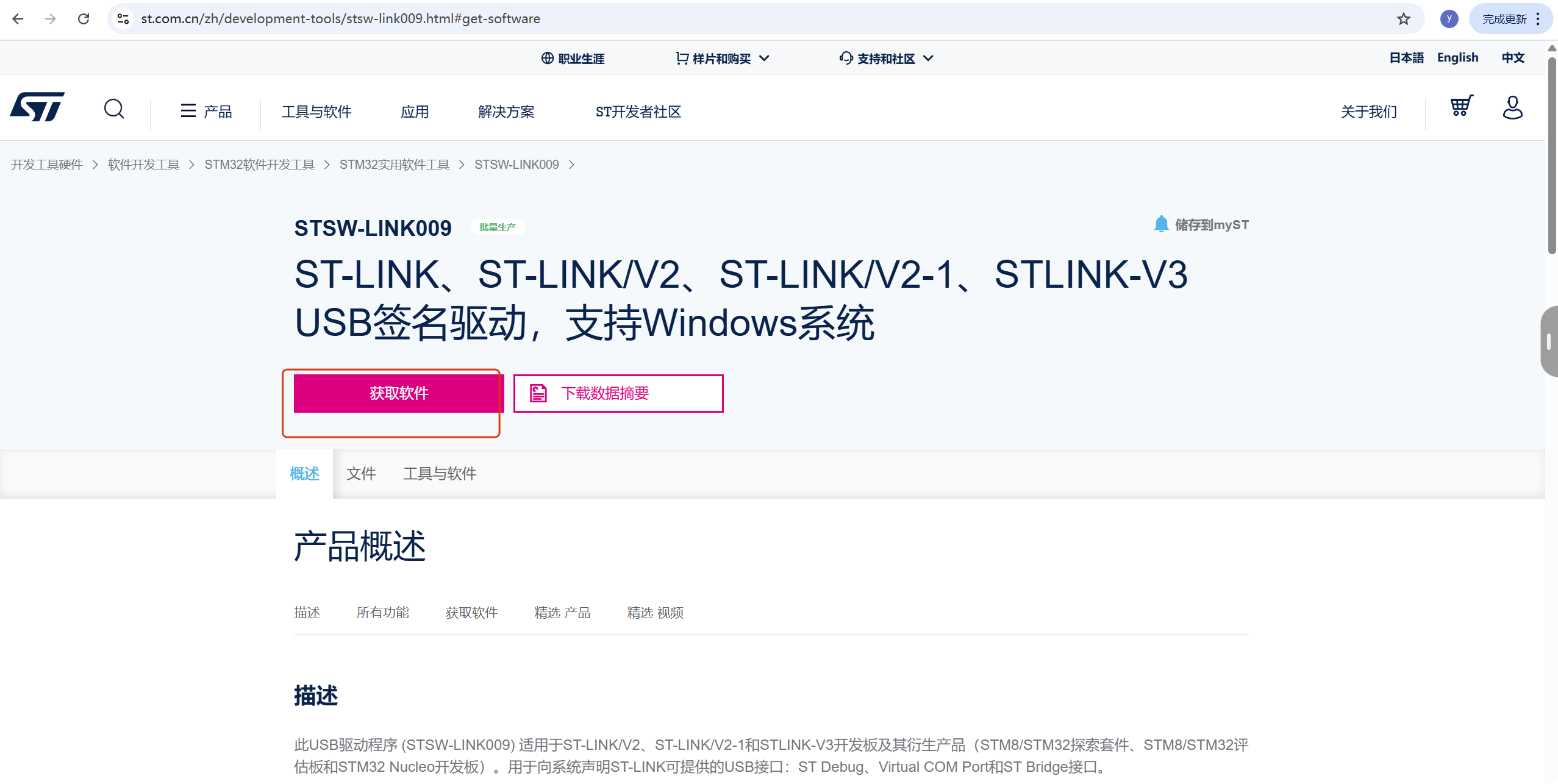Open 关于我们 menu item
The height and width of the screenshot is (784, 1558).
(1368, 112)
